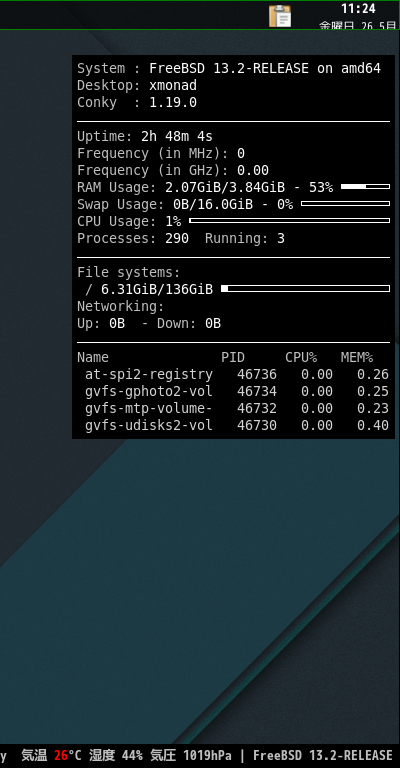Screen dimensions: 400x768
Task: Click the 'Processes: 290' text
Action: pos(133,239)
